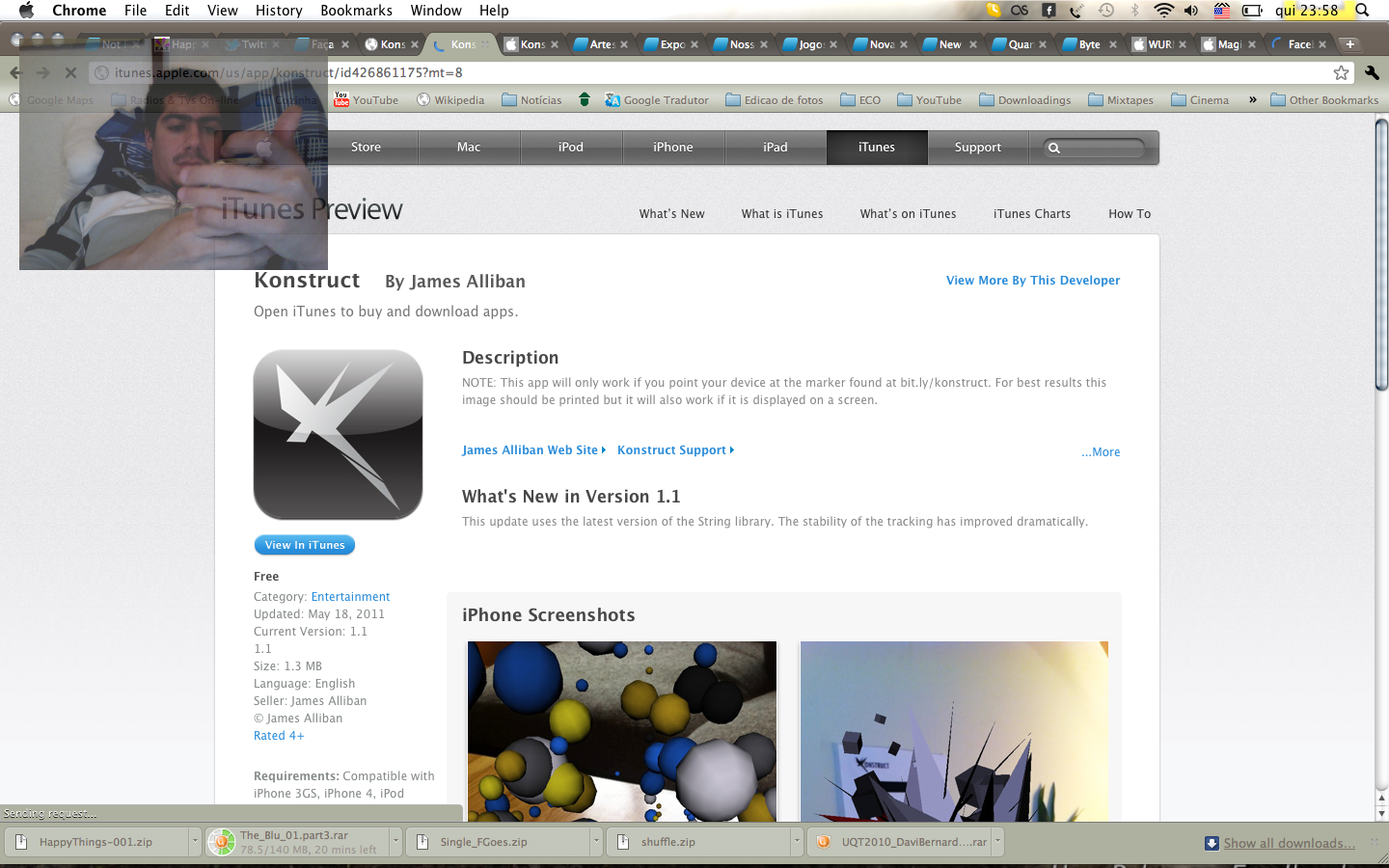Open the Downloadings bookmarks folder
1389x868 pixels.
[x=1024, y=100]
